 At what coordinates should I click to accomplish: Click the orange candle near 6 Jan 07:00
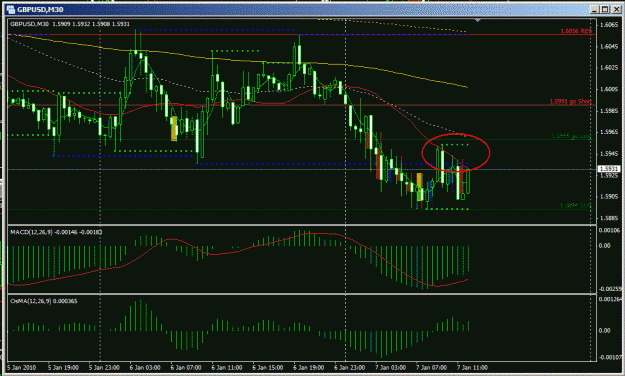point(174,128)
